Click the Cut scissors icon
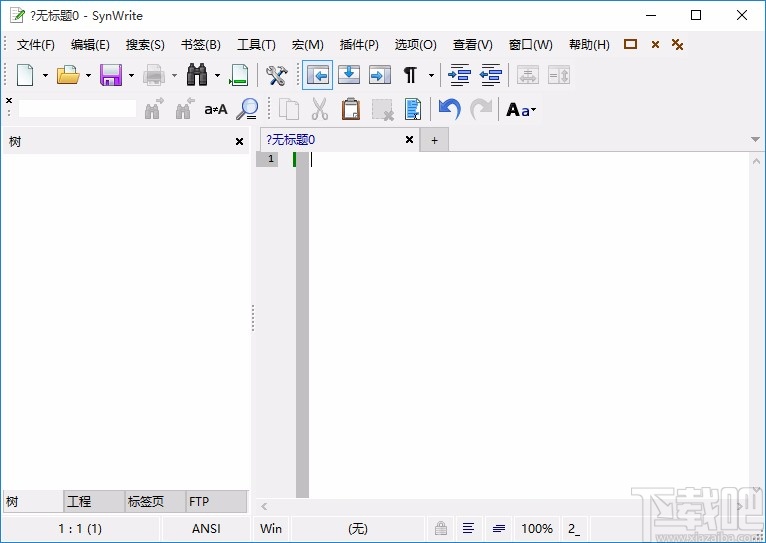Viewport: 766px width, 543px height. point(319,109)
